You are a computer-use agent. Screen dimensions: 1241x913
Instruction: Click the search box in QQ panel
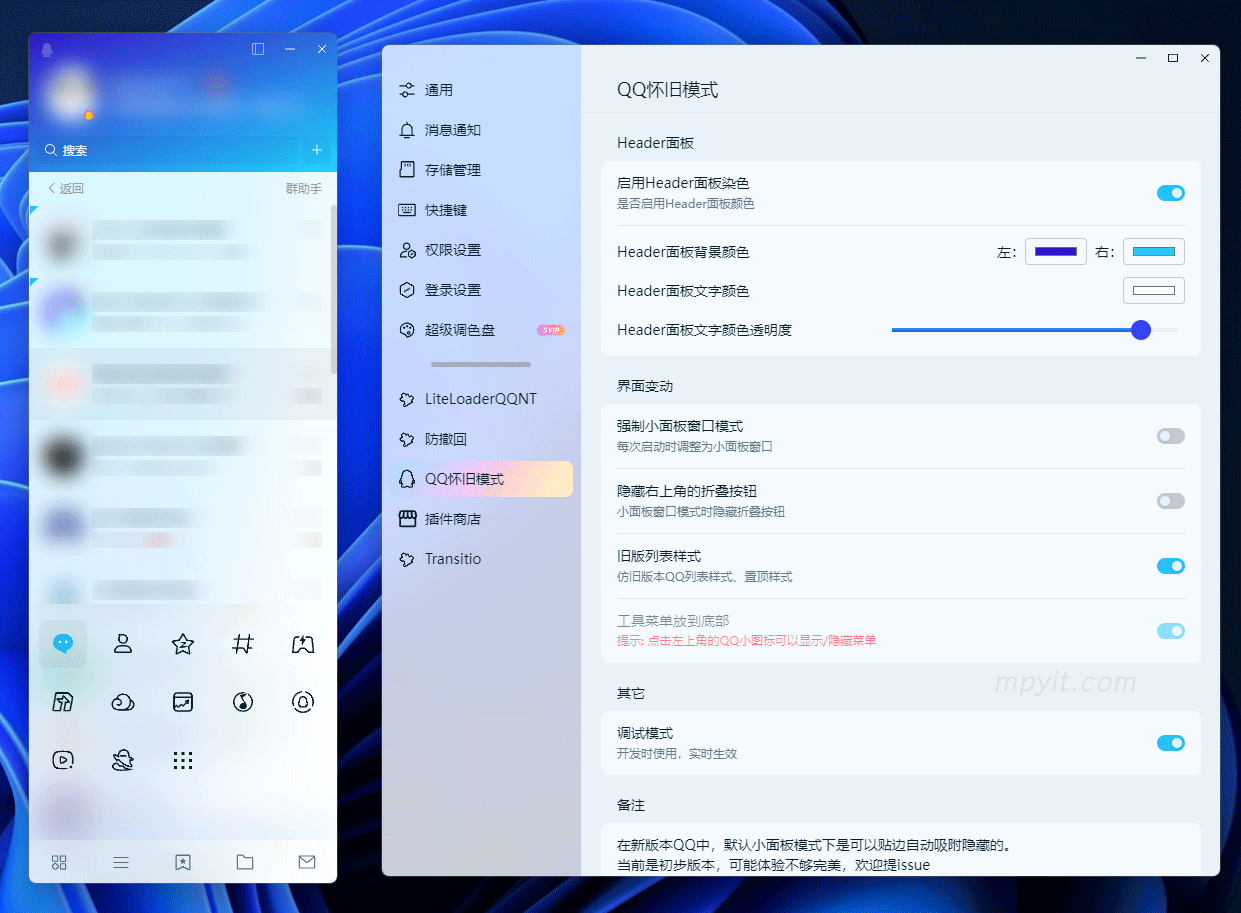(167, 150)
